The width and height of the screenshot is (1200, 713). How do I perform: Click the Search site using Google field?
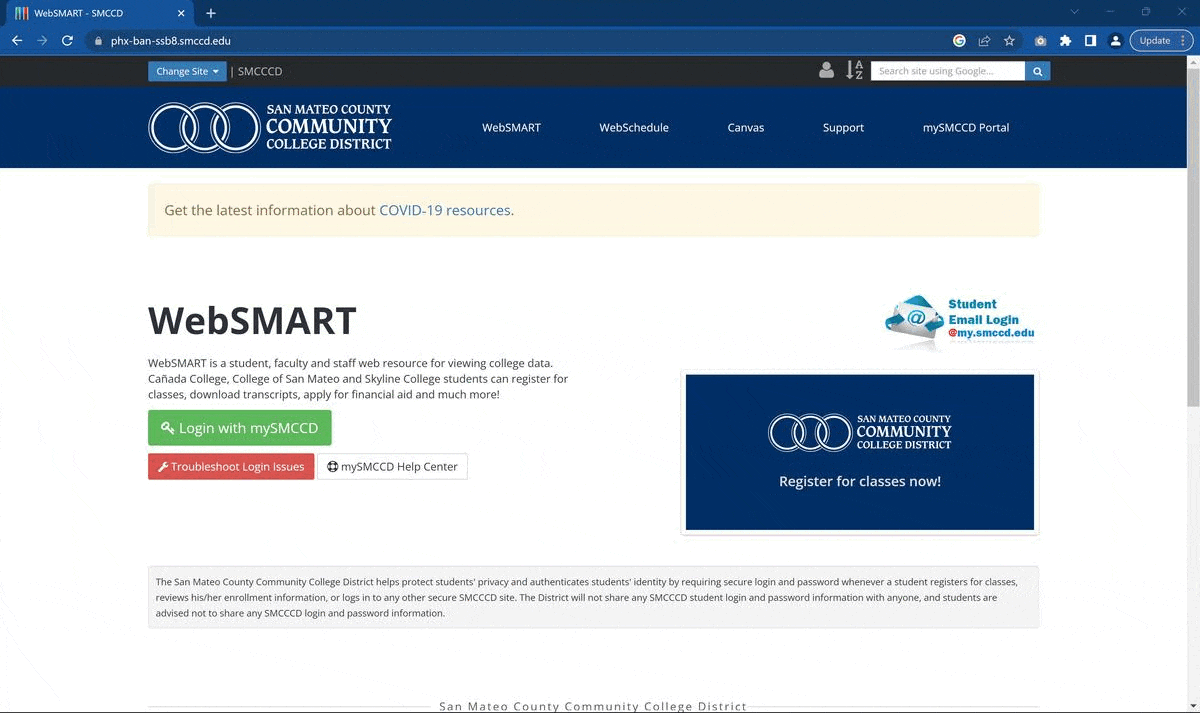(947, 71)
